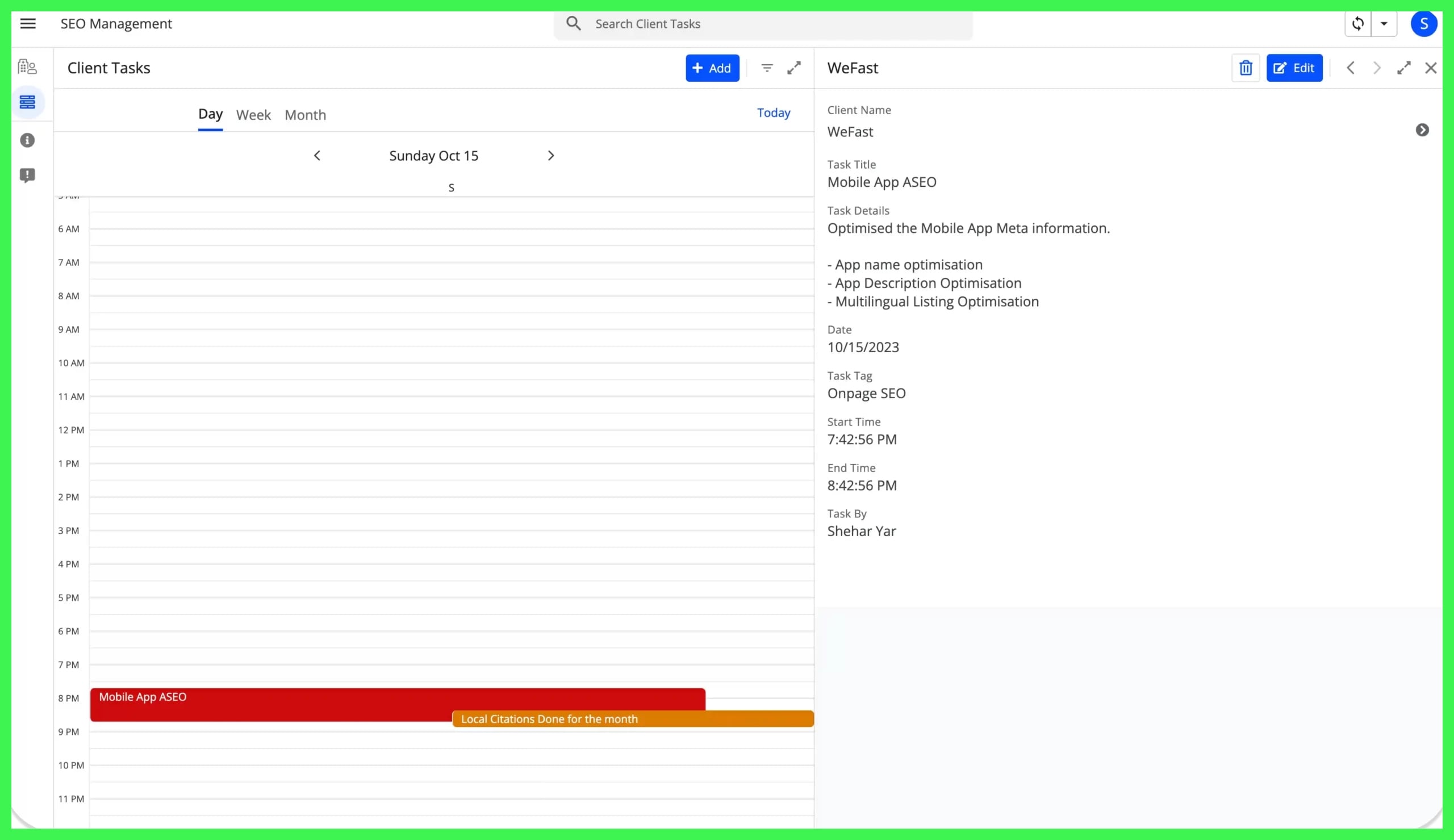1454x840 pixels.
Task: Open the hamburger menu next to SEO Management
Action: [28, 23]
